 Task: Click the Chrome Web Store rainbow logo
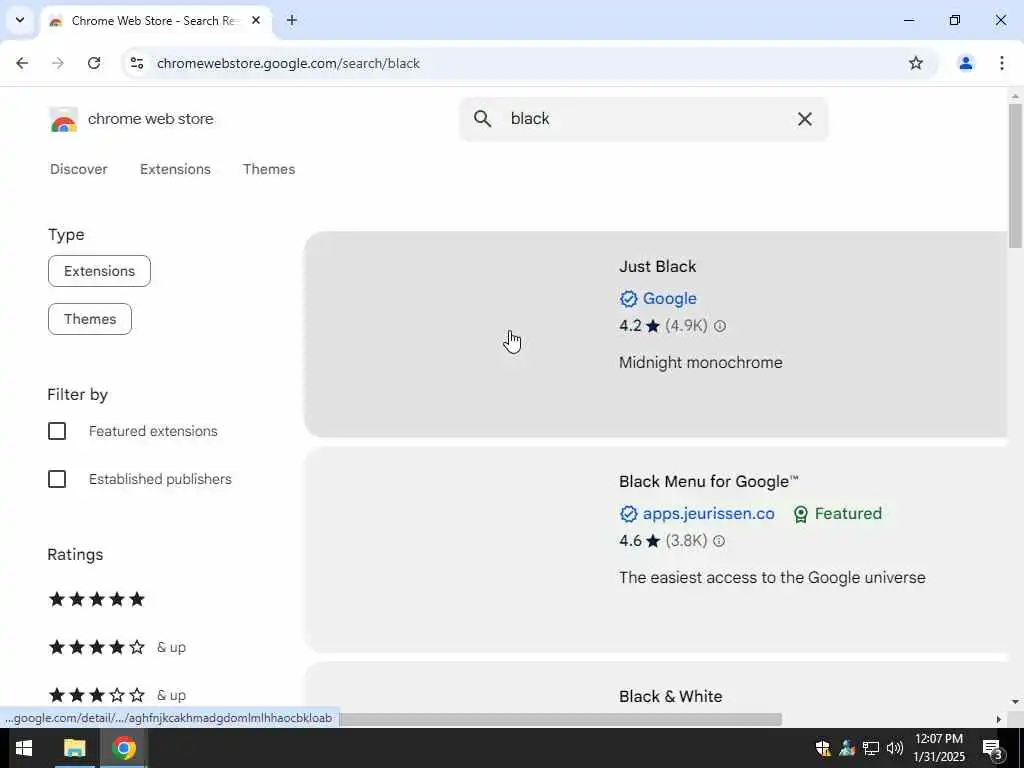(63, 120)
